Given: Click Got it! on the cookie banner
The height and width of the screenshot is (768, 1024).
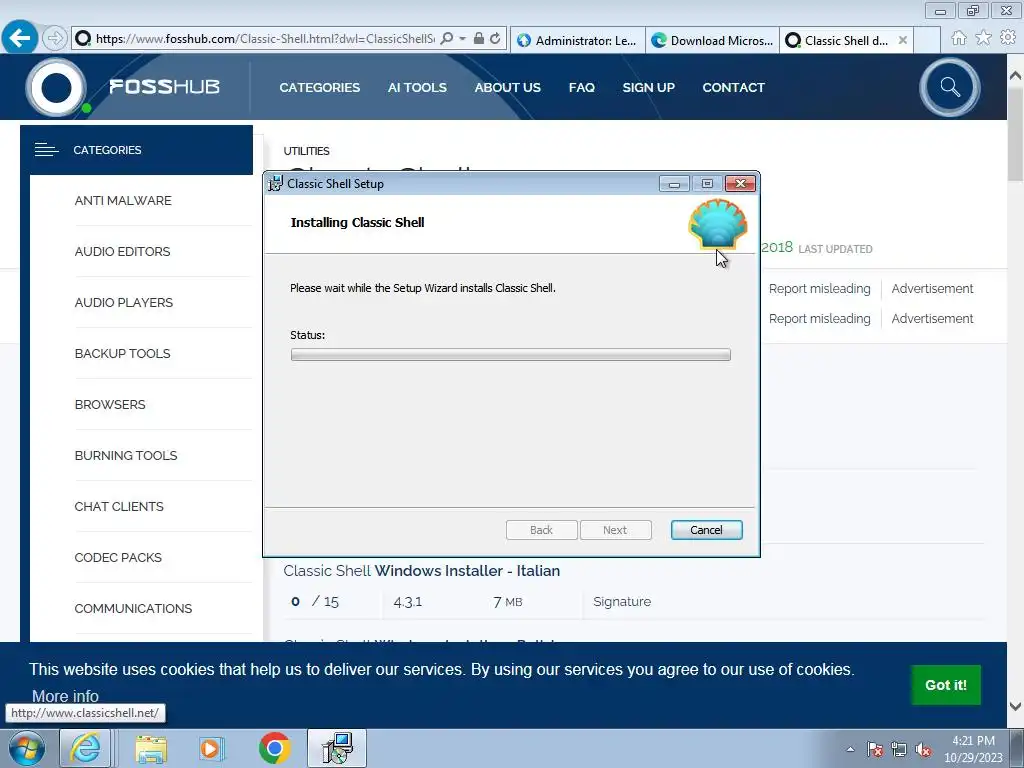Looking at the screenshot, I should [946, 685].
